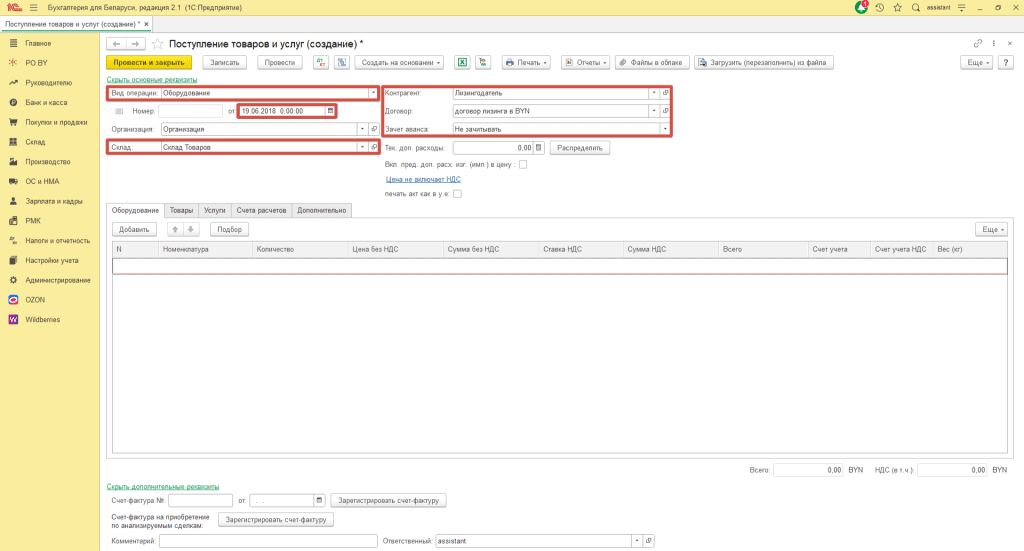
Task: Open the OZON section
Action: [35, 300]
